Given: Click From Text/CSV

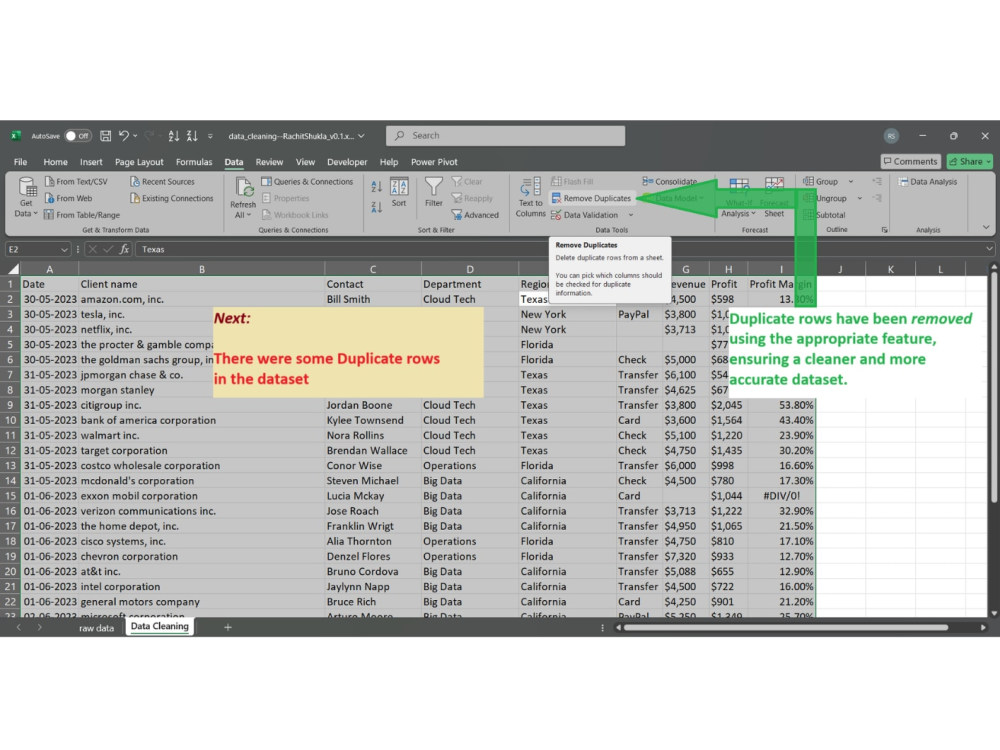Looking at the screenshot, I should coord(76,182).
